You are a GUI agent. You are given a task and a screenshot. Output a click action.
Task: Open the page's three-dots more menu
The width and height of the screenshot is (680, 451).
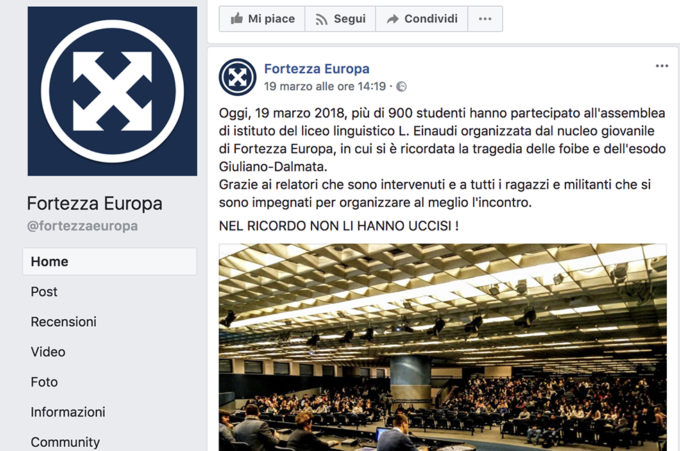[485, 19]
